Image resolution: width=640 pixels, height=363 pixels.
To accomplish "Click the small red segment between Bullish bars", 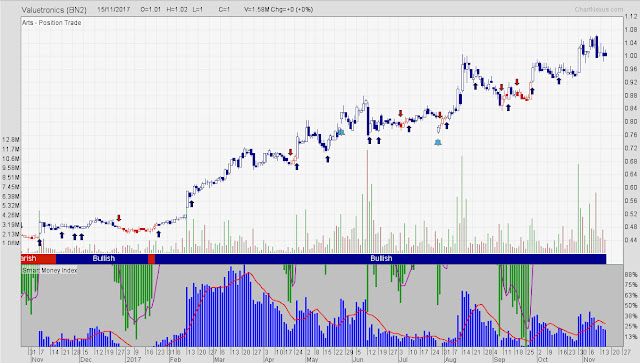I will coord(151,258).
